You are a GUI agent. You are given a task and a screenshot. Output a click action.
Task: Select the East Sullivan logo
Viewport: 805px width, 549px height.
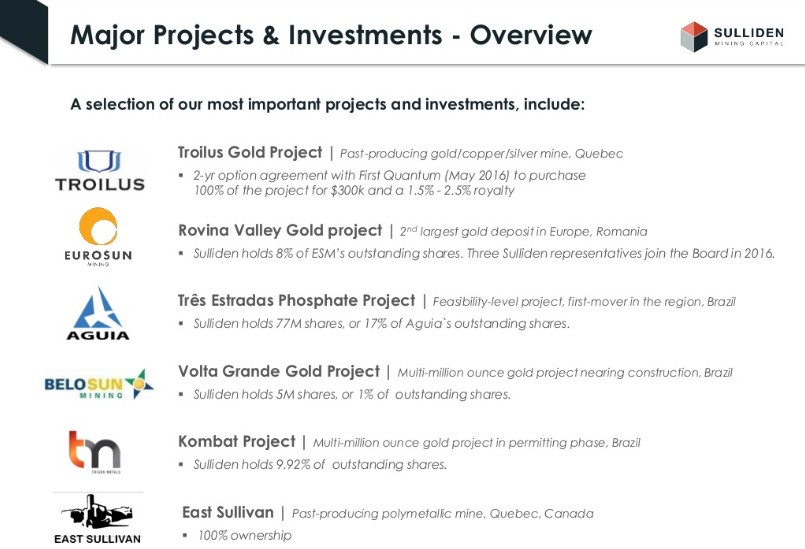(x=97, y=518)
